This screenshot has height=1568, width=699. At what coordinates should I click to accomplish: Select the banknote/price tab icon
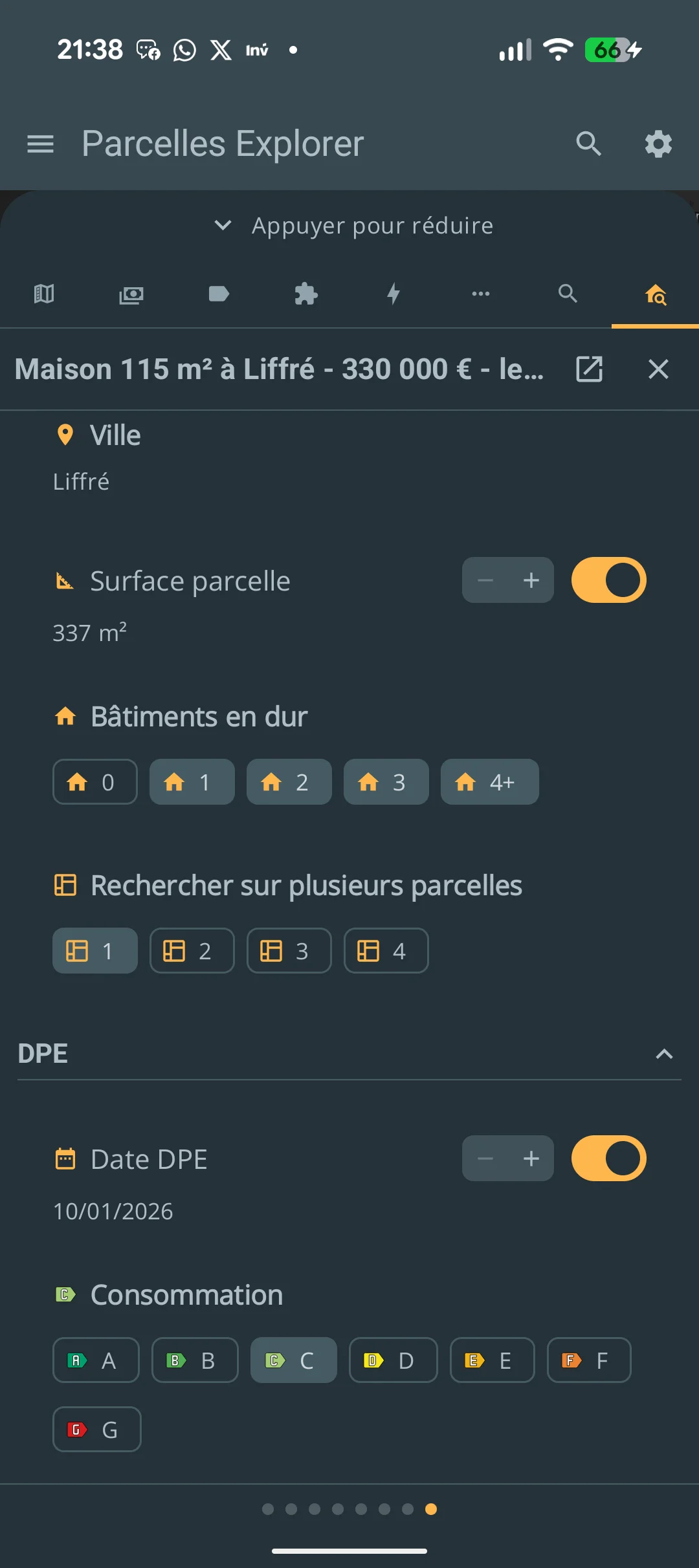(131, 294)
